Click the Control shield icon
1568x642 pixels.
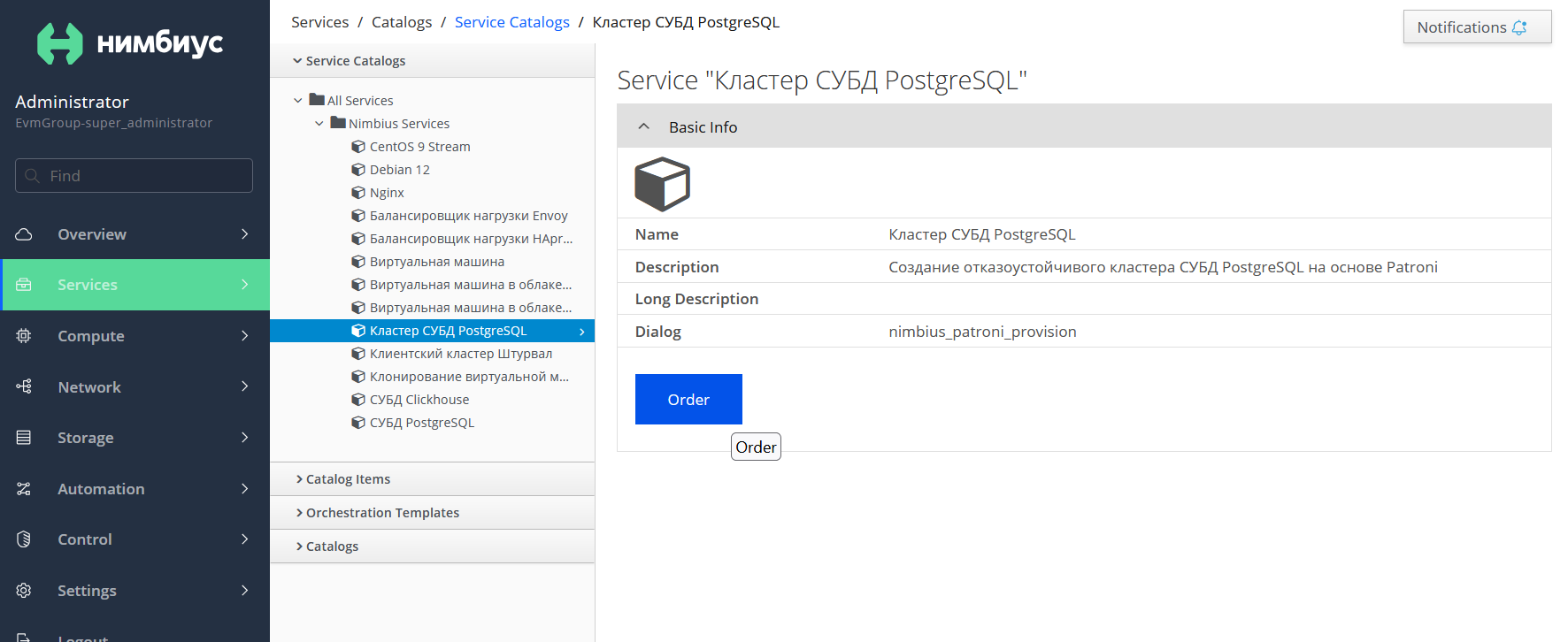[24, 539]
